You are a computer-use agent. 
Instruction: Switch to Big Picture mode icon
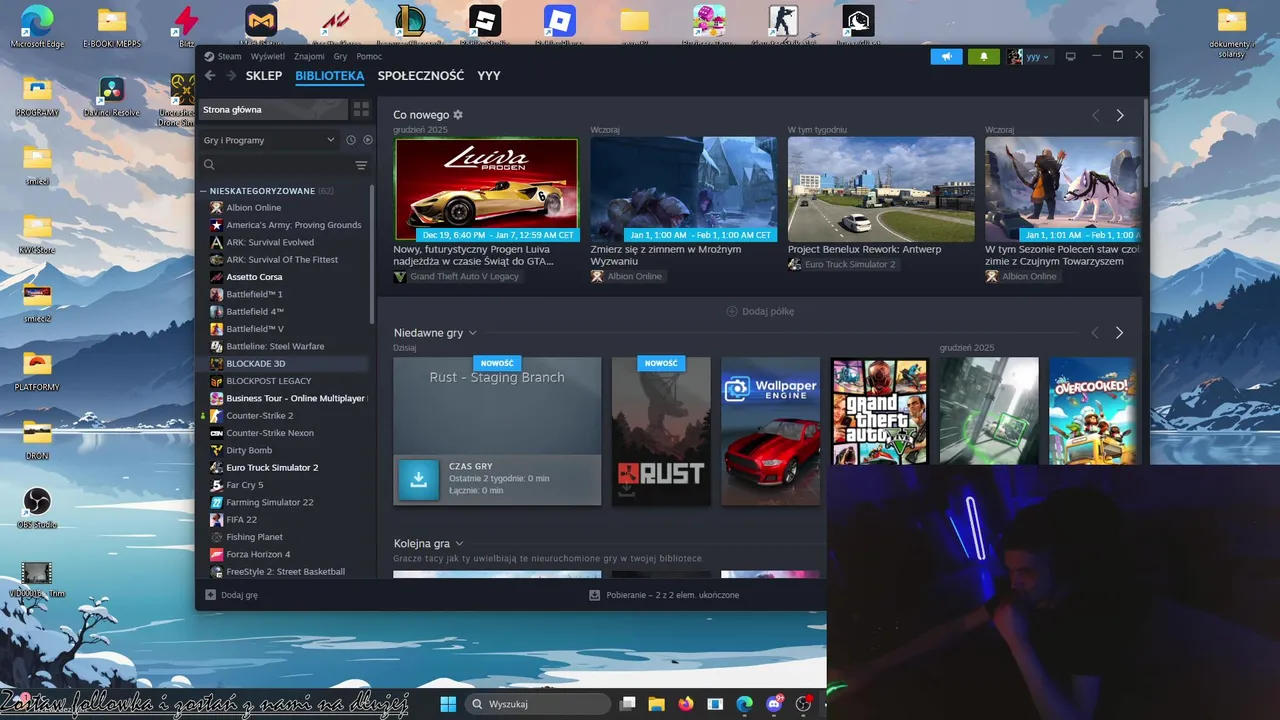(x=1071, y=57)
